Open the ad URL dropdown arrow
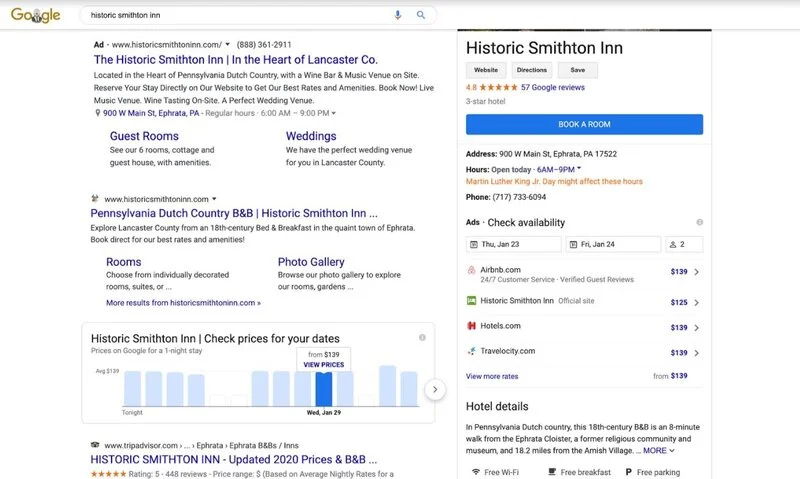The width and height of the screenshot is (800, 479). (228, 45)
